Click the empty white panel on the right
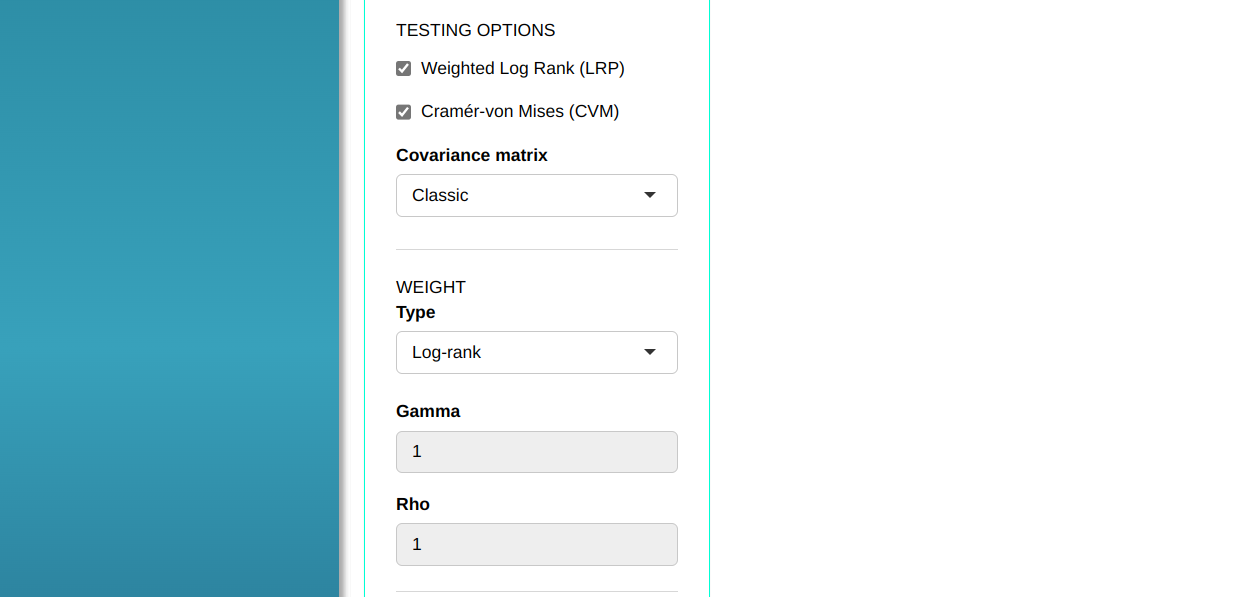The width and height of the screenshot is (1237, 597). tap(970, 300)
